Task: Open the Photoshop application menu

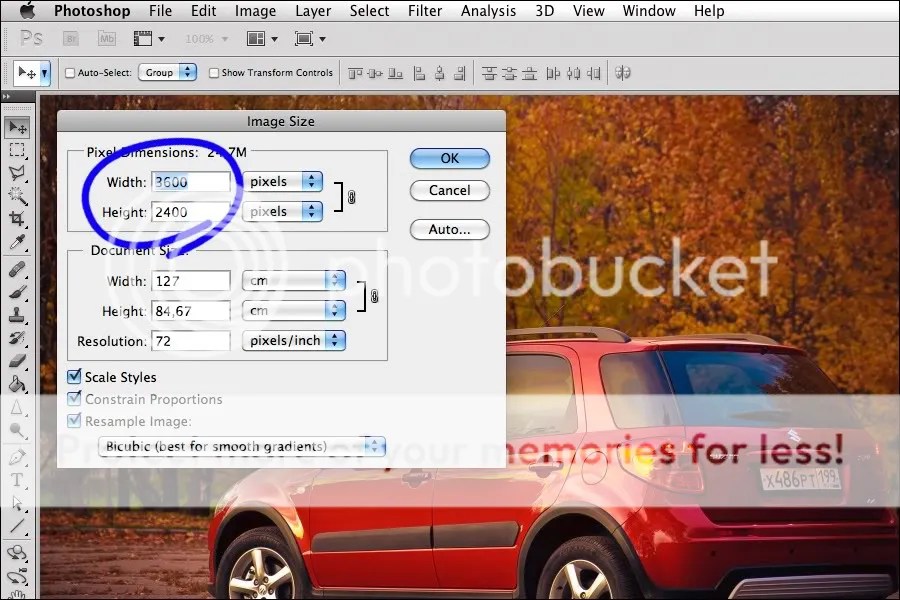Action: click(x=92, y=11)
